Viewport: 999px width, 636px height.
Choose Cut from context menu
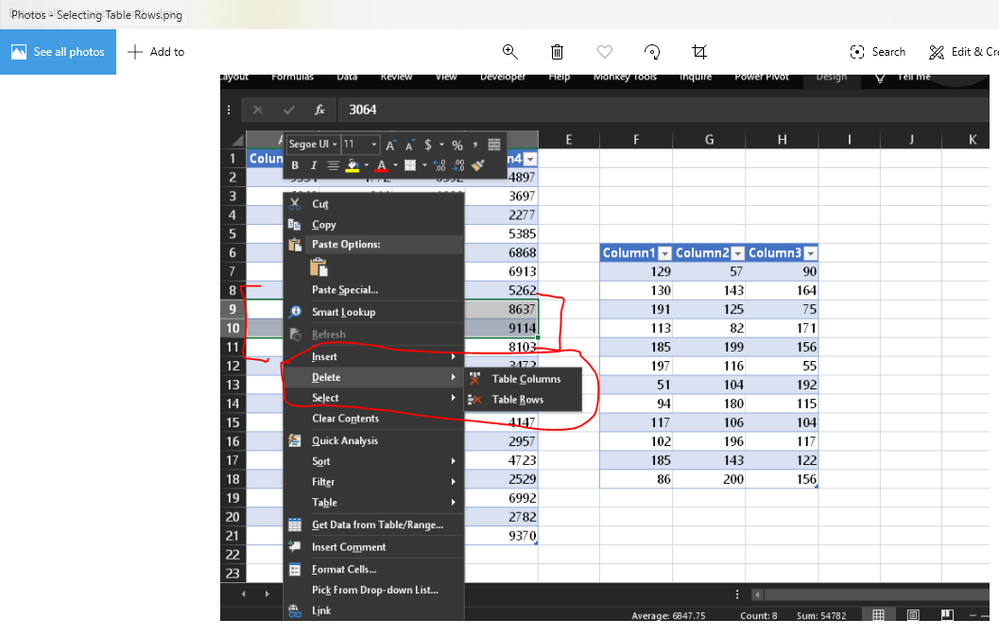pos(373,204)
